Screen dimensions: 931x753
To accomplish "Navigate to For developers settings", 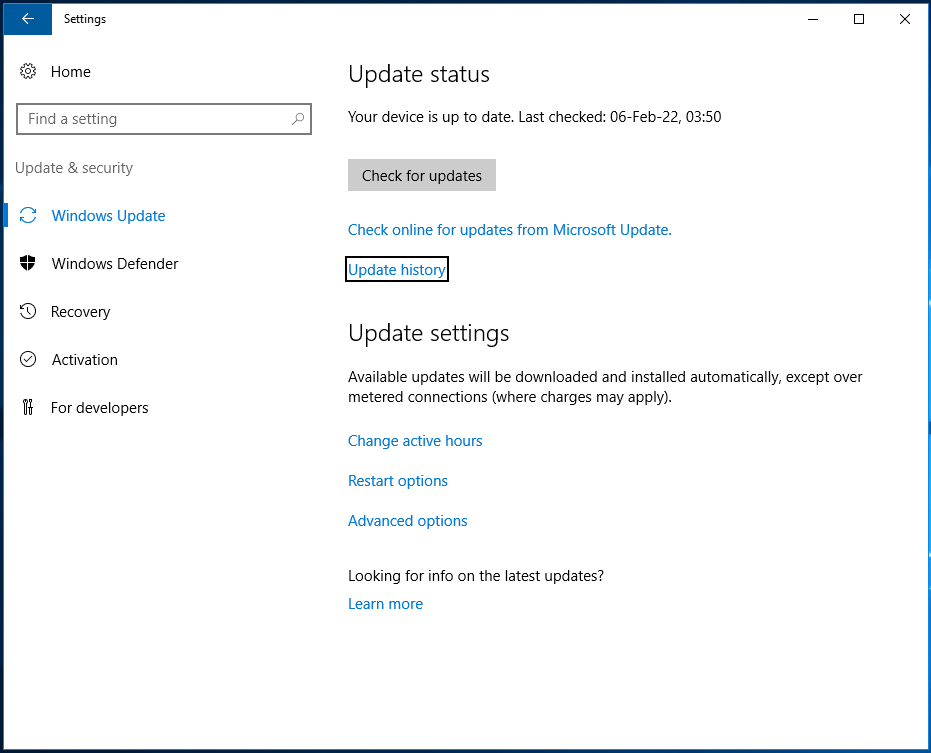I will click(x=100, y=407).
